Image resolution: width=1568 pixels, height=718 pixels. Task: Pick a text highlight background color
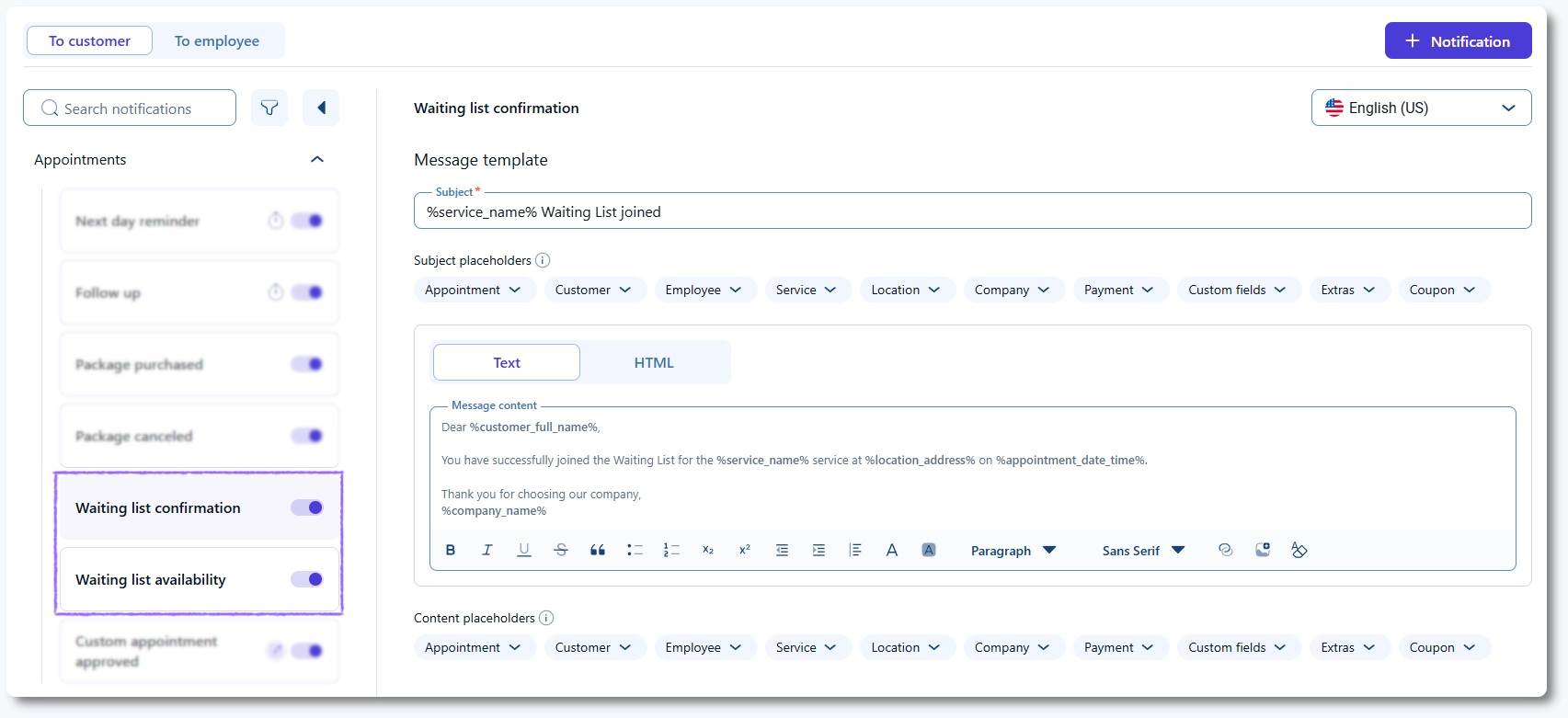coord(929,550)
